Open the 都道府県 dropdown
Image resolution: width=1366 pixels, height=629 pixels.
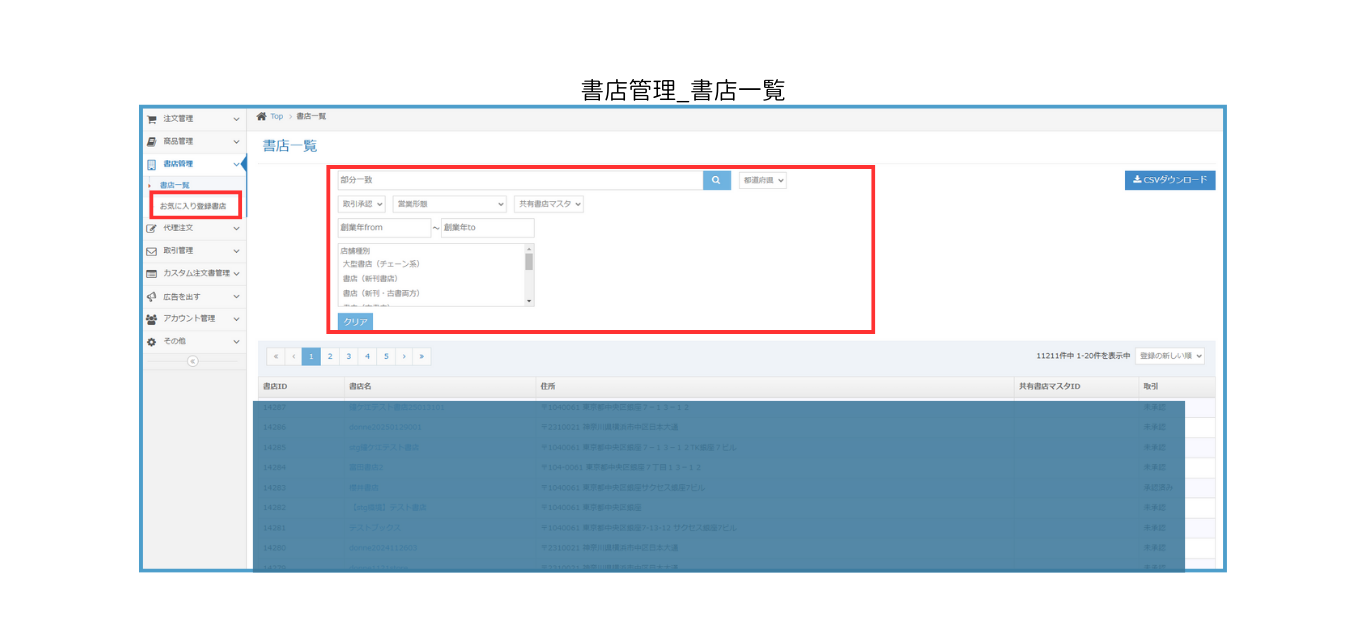[761, 180]
